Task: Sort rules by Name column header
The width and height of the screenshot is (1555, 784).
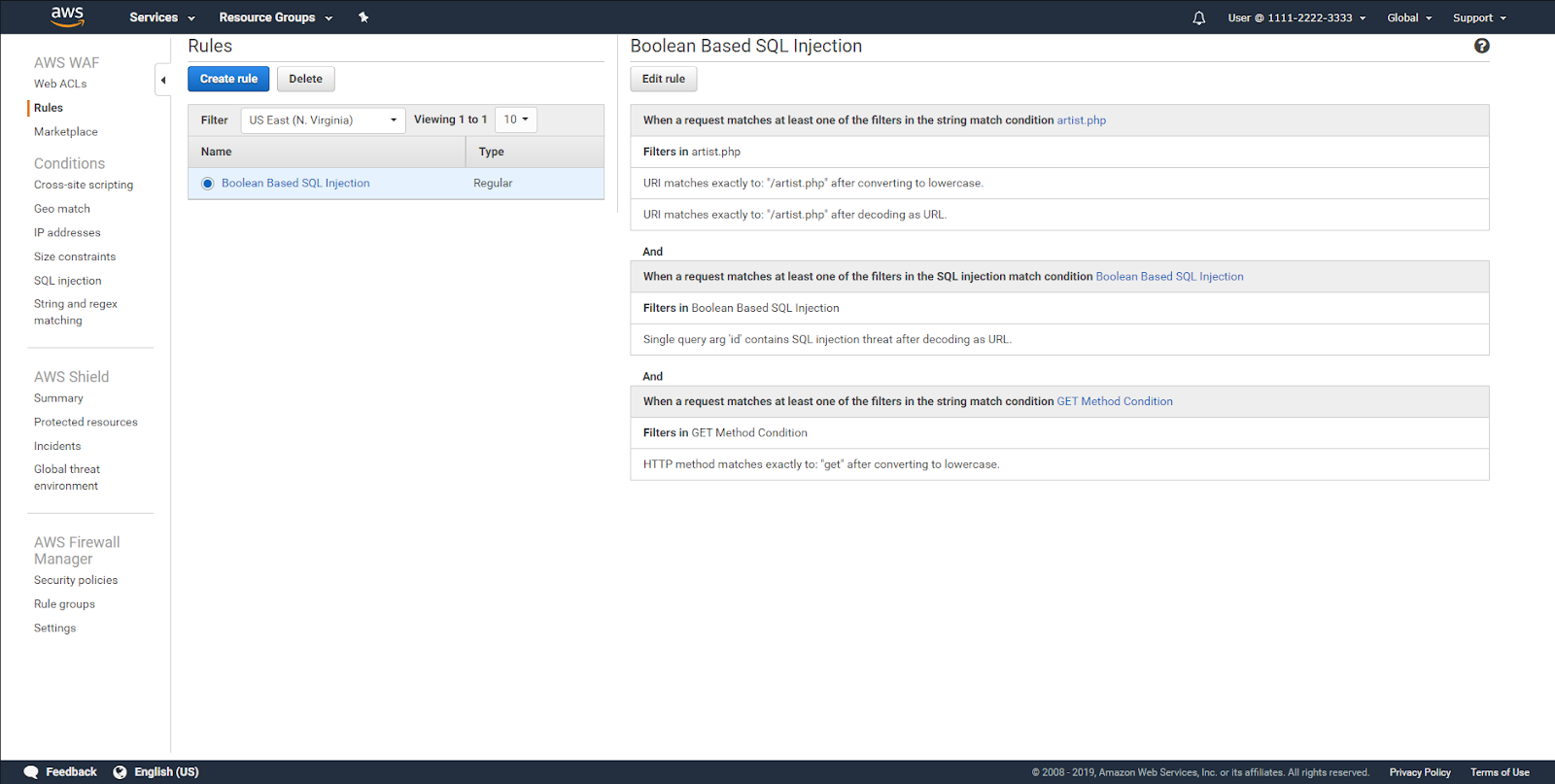Action: [217, 152]
